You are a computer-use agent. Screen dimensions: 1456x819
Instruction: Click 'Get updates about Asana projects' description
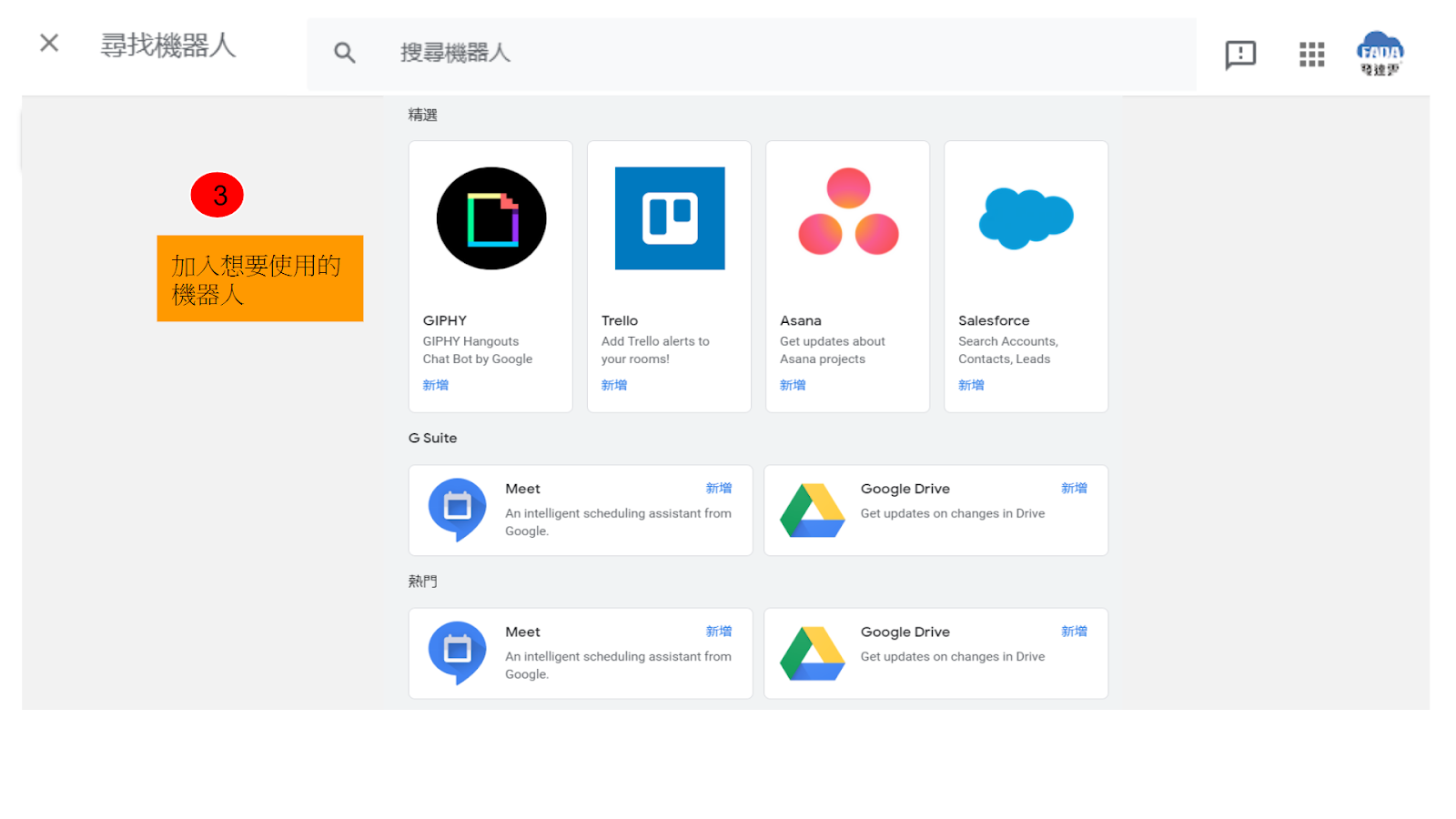(x=833, y=350)
